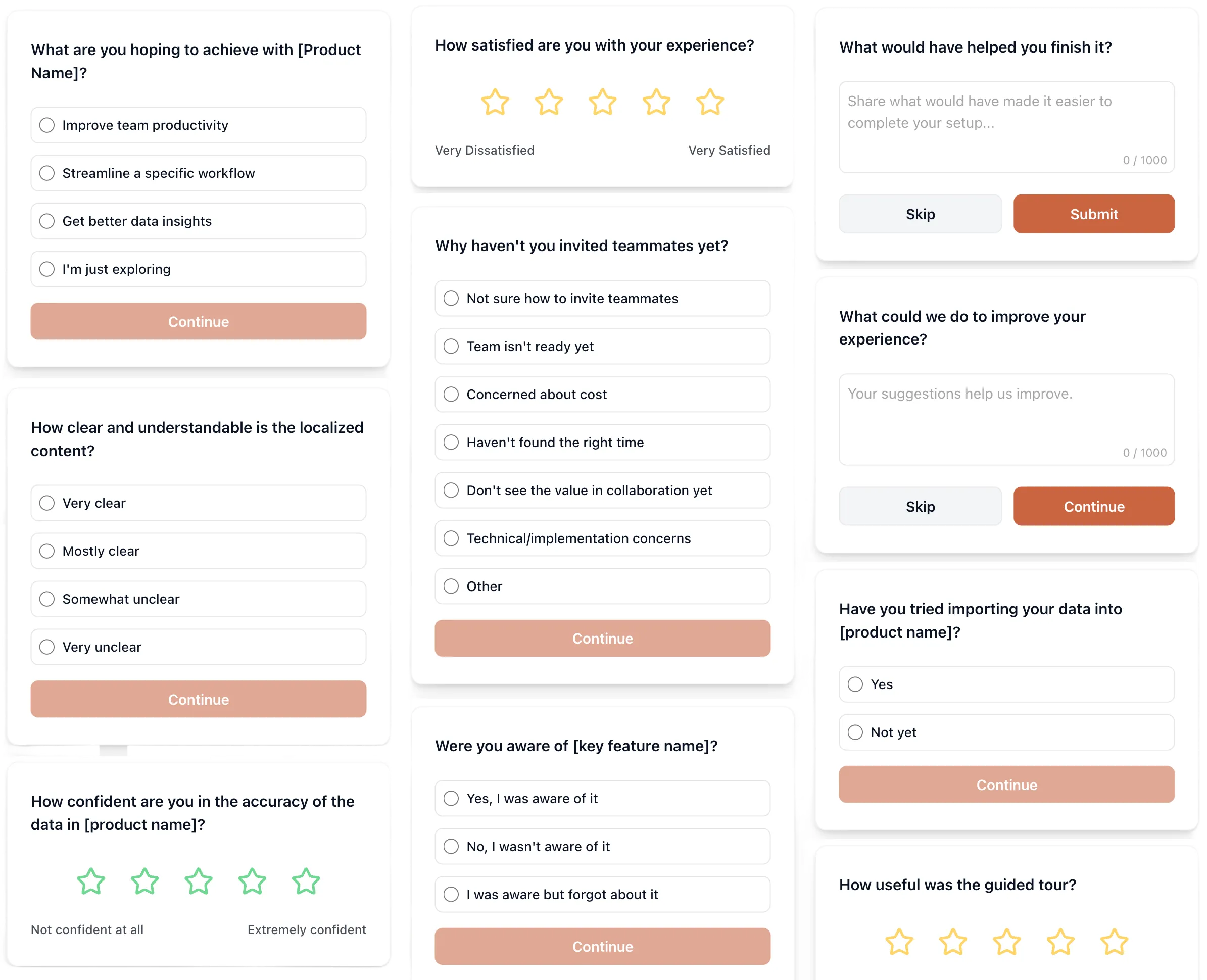
Task: Click the fifth star on the satisfaction rating
Action: 711,103
